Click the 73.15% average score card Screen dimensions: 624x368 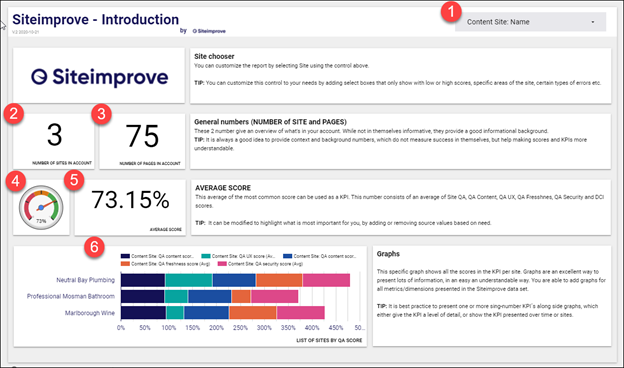(130, 207)
